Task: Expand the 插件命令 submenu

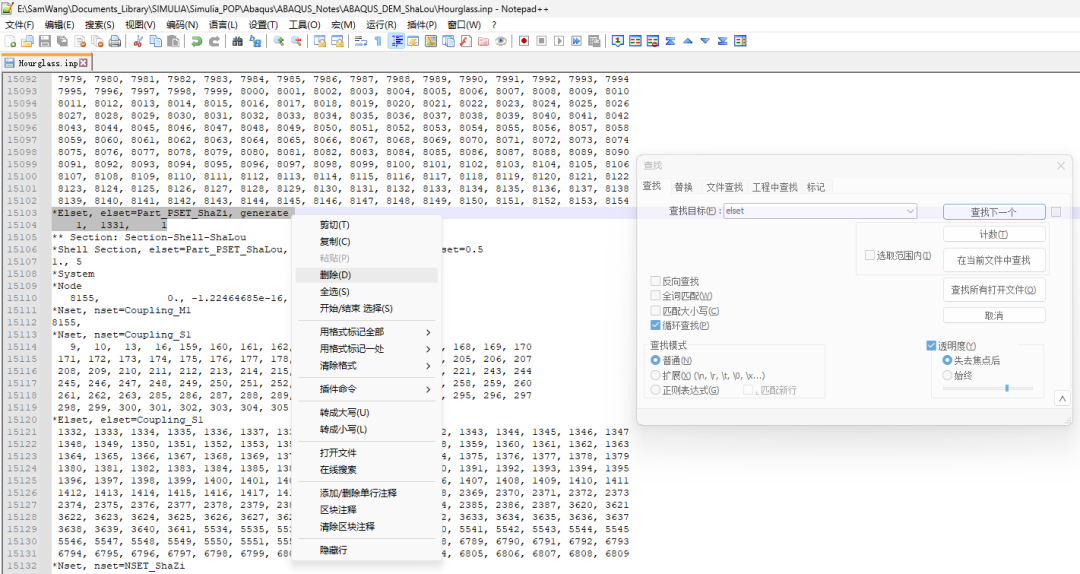Action: pyautogui.click(x=368, y=389)
